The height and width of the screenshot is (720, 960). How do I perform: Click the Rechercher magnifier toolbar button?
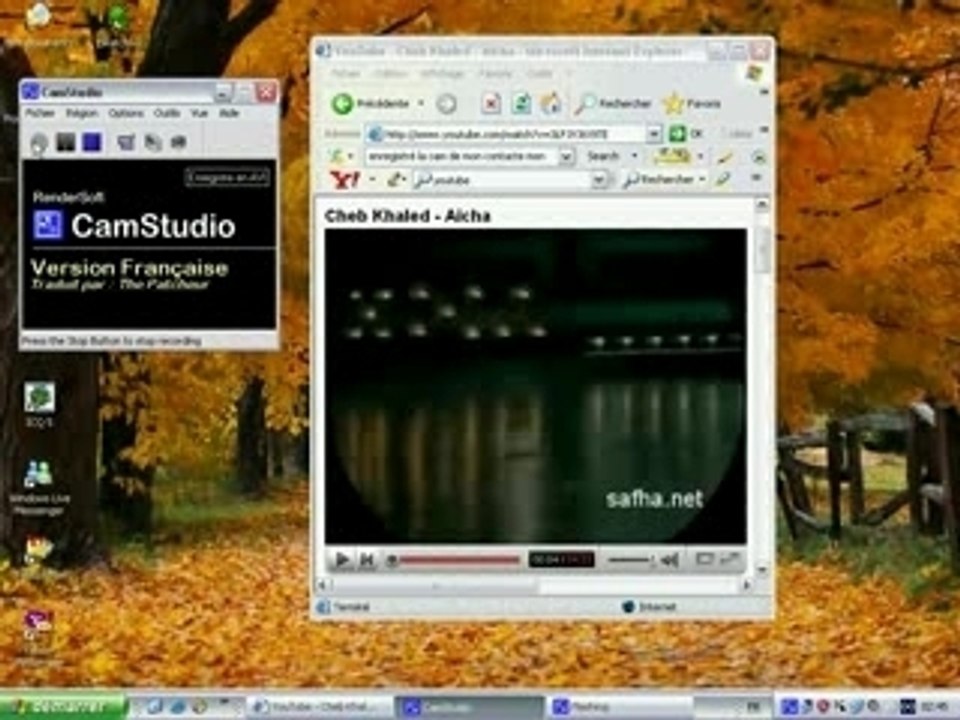click(x=613, y=103)
